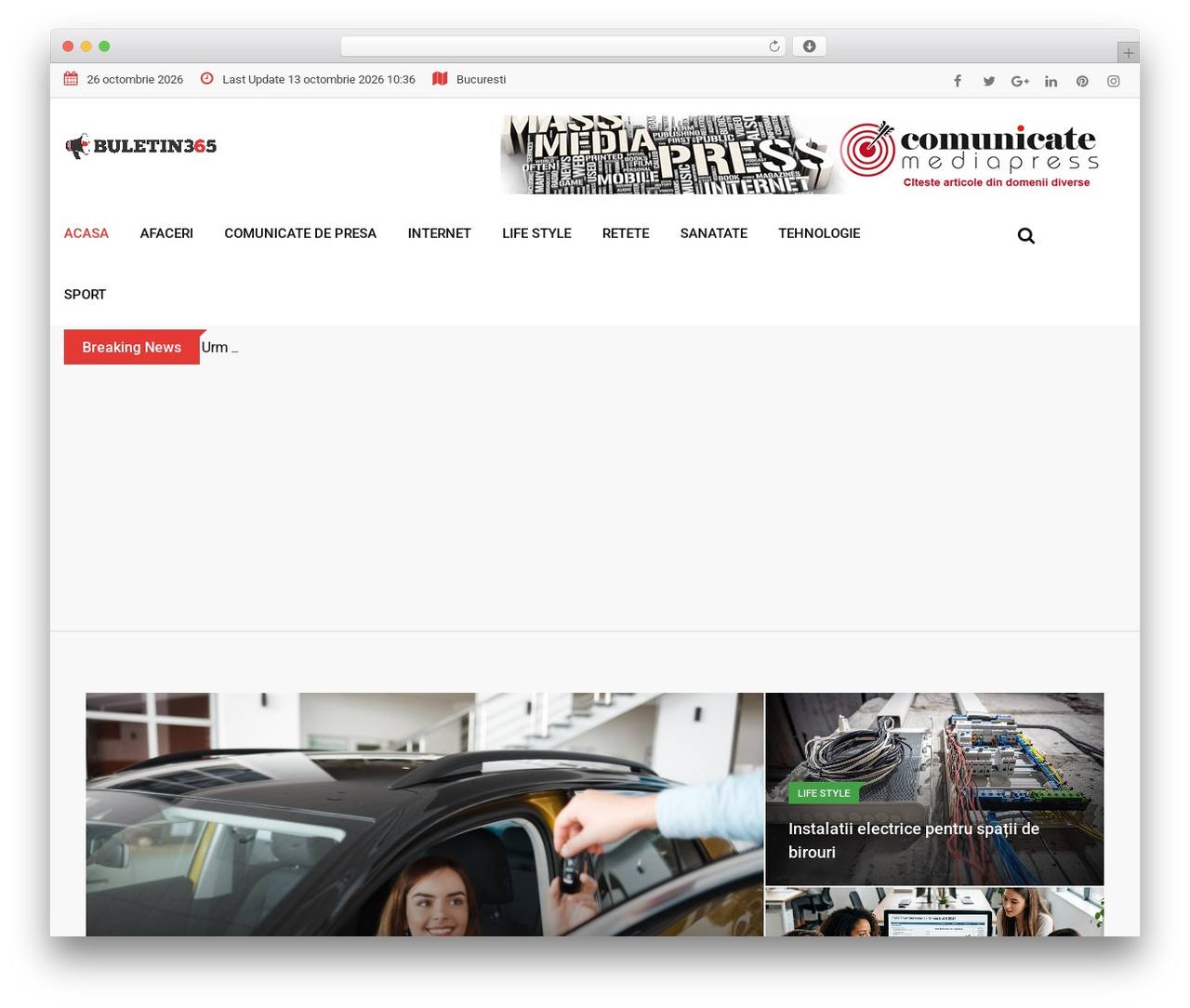1190x1008 pixels.
Task: Open the Facebook social icon
Action: pyautogui.click(x=957, y=81)
